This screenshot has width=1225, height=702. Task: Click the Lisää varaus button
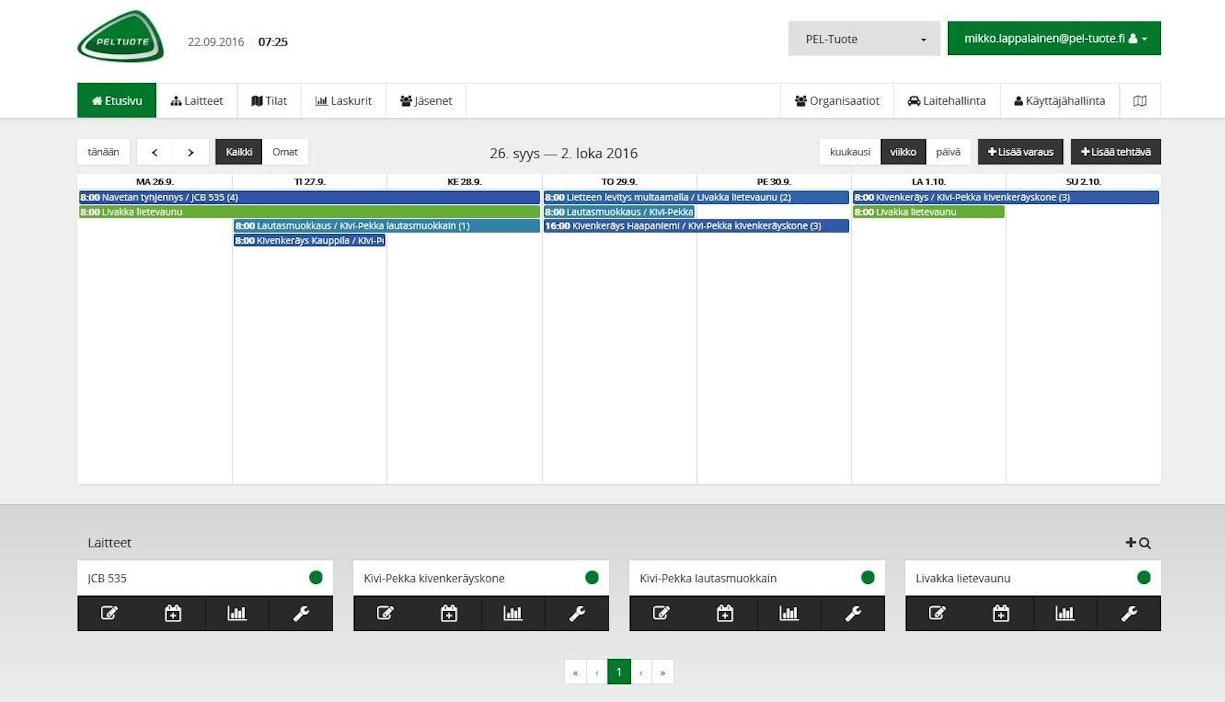tap(1020, 152)
